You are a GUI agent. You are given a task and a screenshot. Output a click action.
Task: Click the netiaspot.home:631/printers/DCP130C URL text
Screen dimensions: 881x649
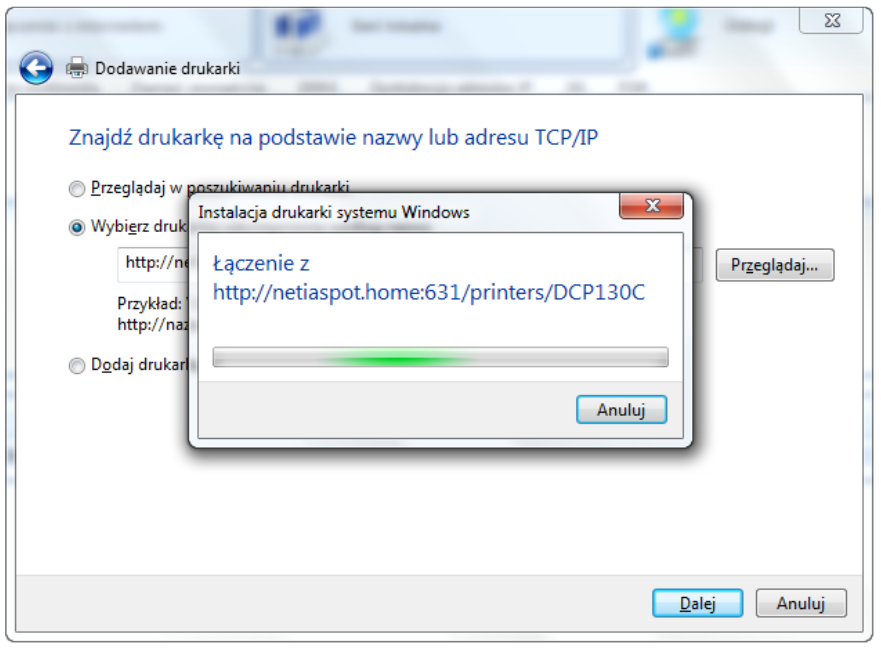click(429, 292)
